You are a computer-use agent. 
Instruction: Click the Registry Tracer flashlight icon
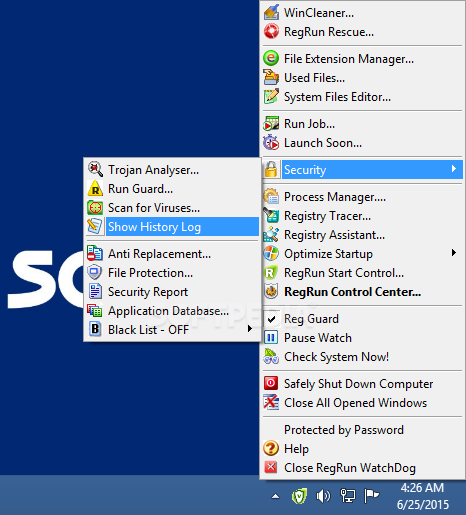click(271, 216)
